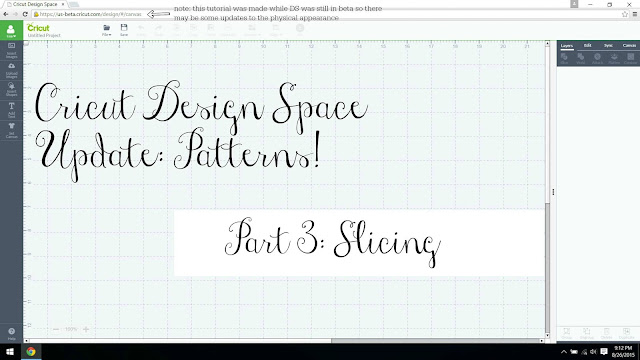This screenshot has height=360, width=640.
Task: Click Upload Images in left sidebar
Action: 11,70
